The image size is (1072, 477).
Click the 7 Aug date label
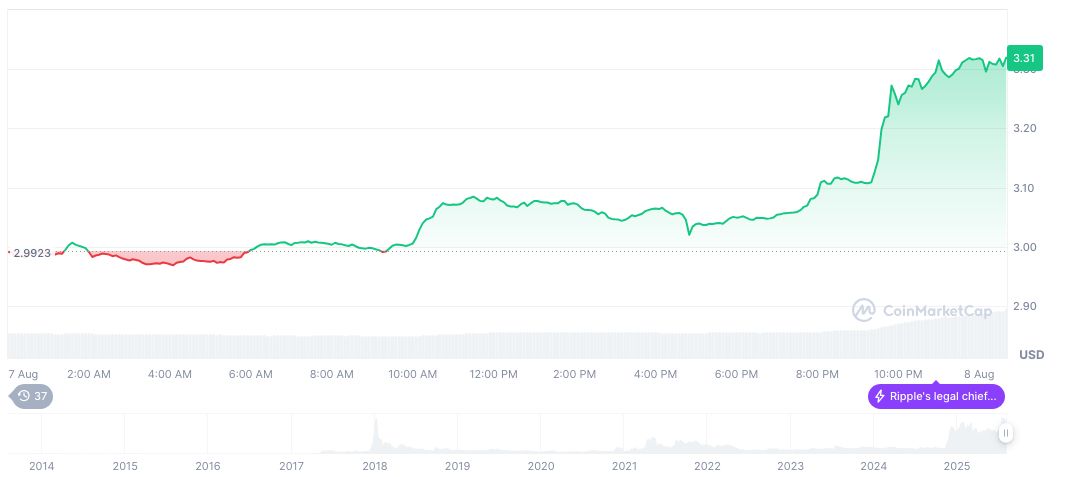[22, 374]
